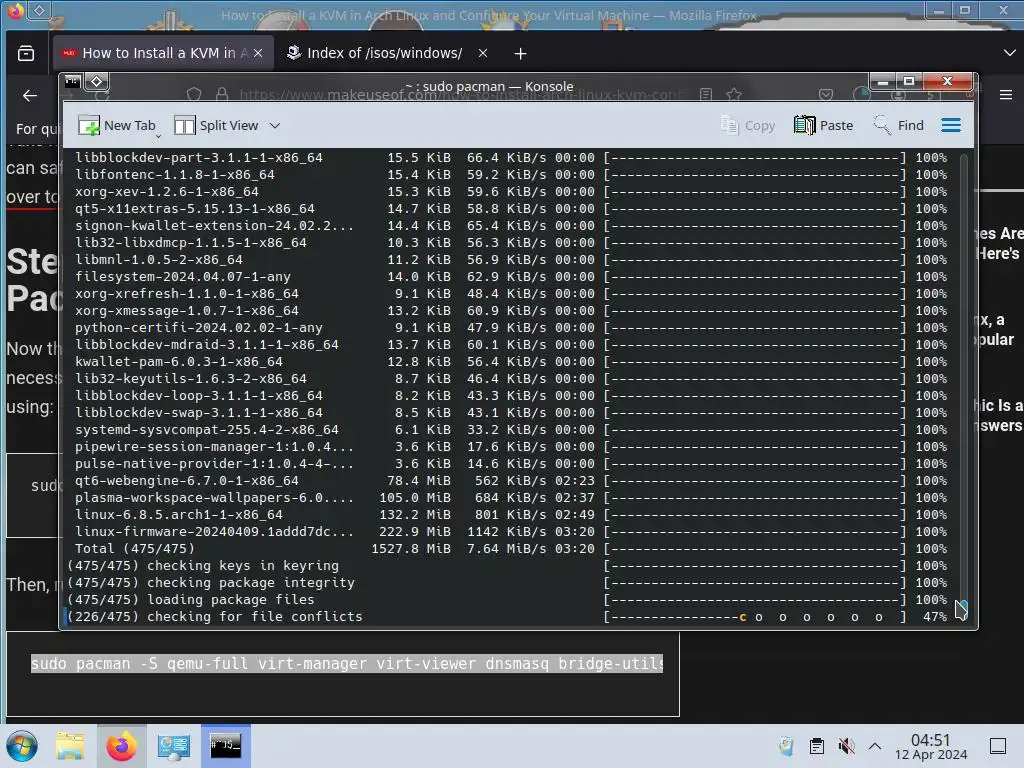Expand the Split View dropdown arrow
Screen dimensions: 1024x768
coord(275,125)
